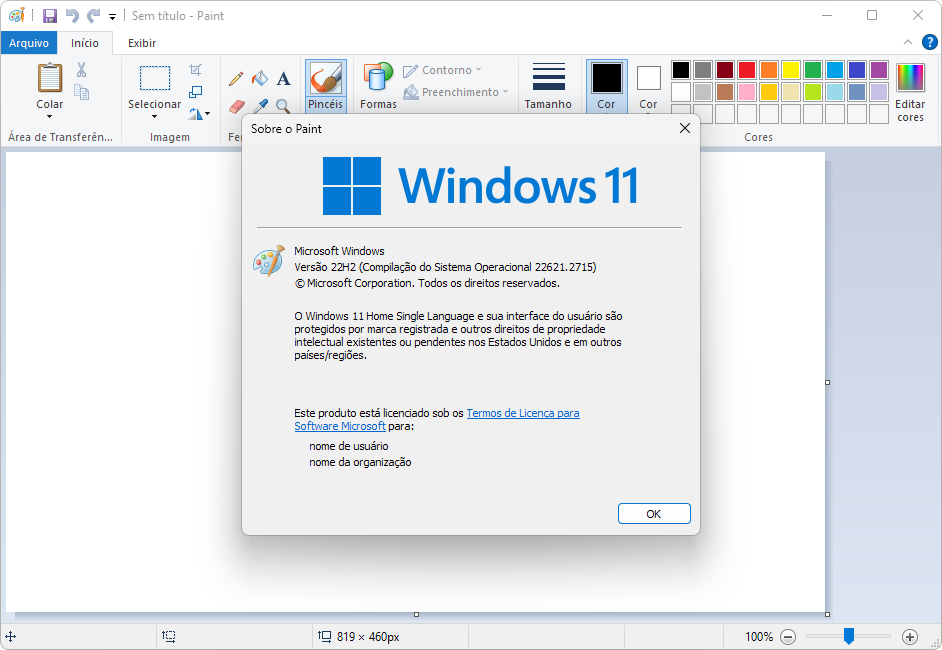Click the Zoom out minus button
The image size is (942, 650).
[x=788, y=637]
